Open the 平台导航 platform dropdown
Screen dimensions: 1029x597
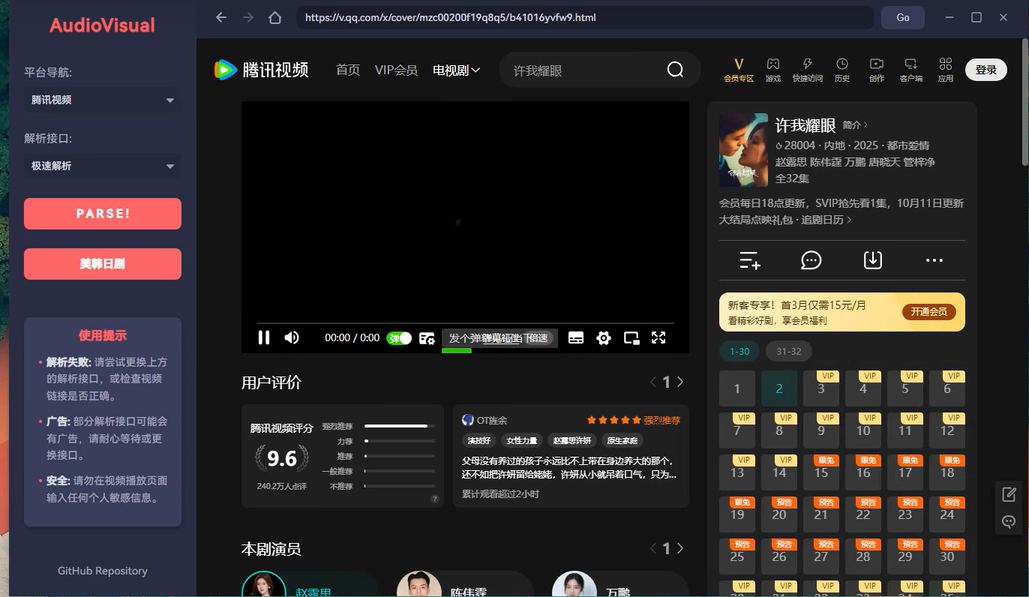coord(102,100)
